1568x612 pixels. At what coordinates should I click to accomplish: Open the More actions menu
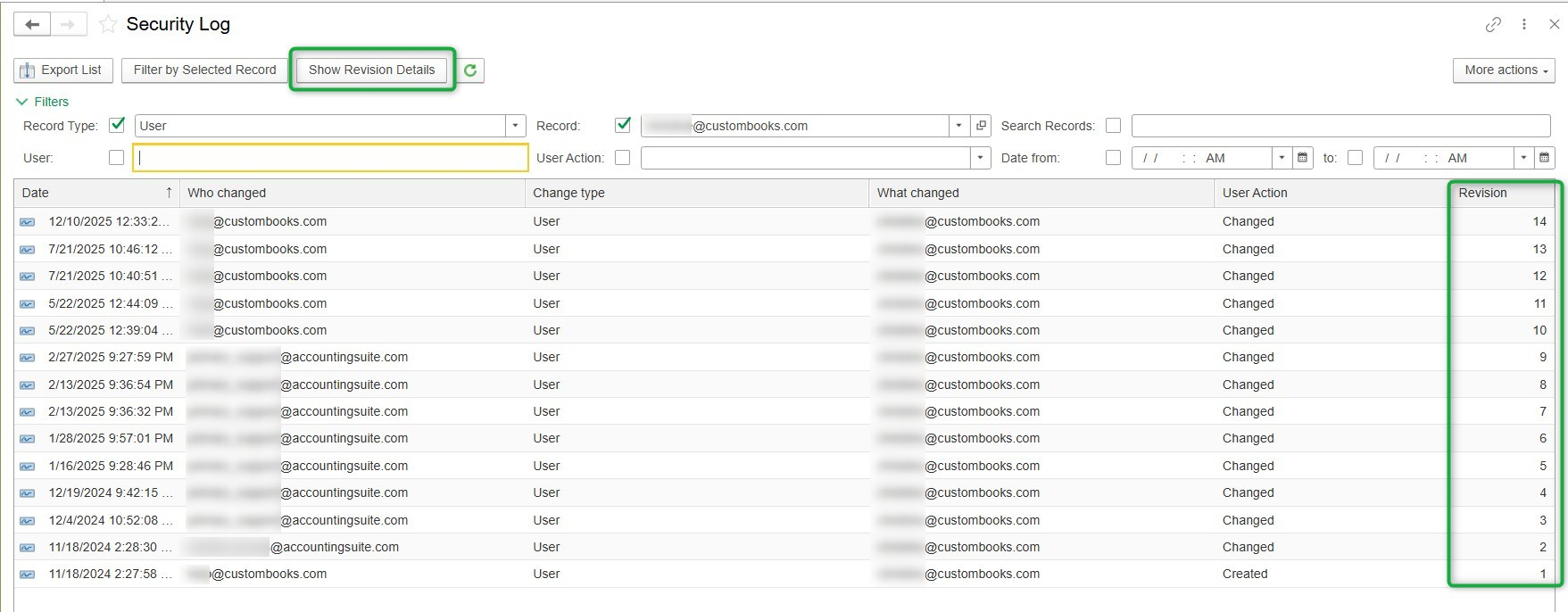(x=1504, y=70)
